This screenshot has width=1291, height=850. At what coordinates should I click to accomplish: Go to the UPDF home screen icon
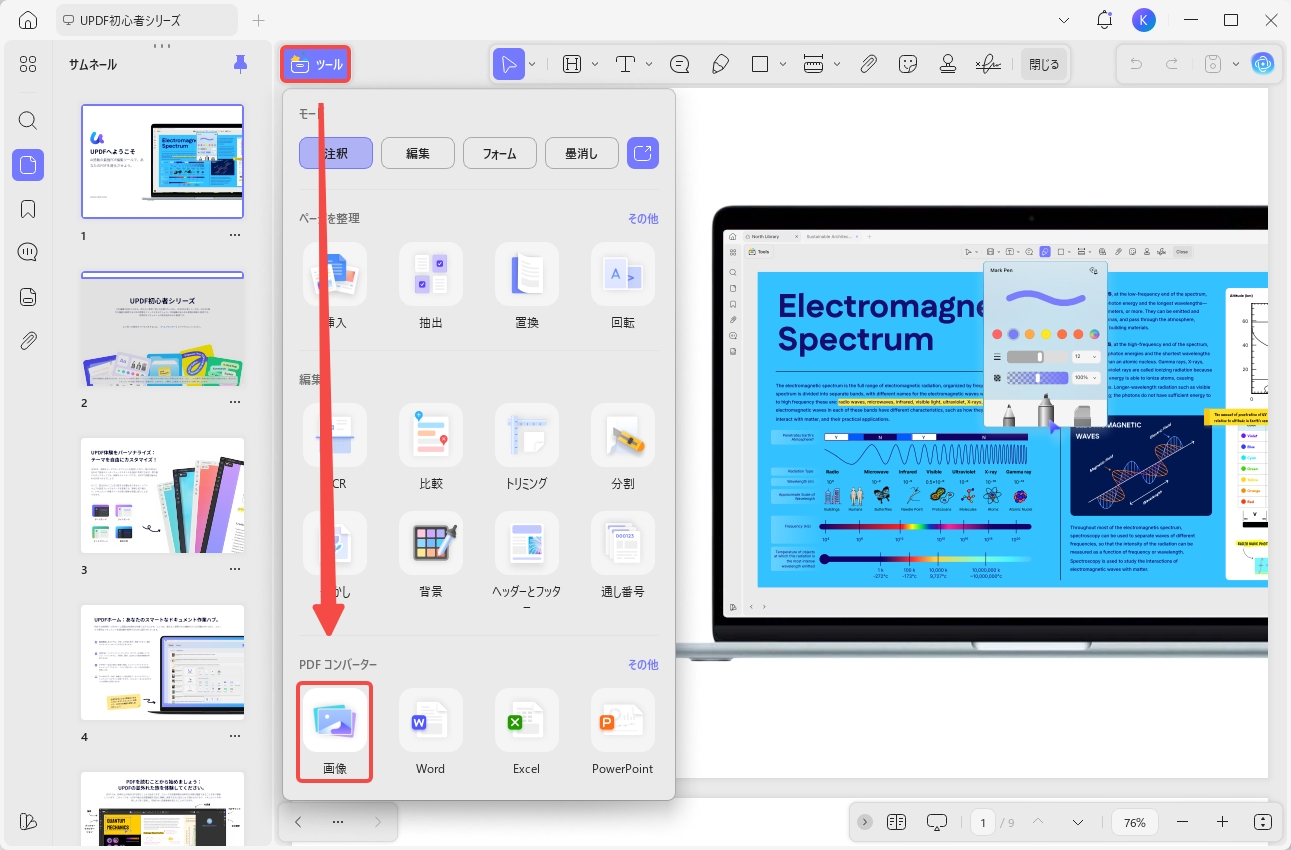pos(28,20)
